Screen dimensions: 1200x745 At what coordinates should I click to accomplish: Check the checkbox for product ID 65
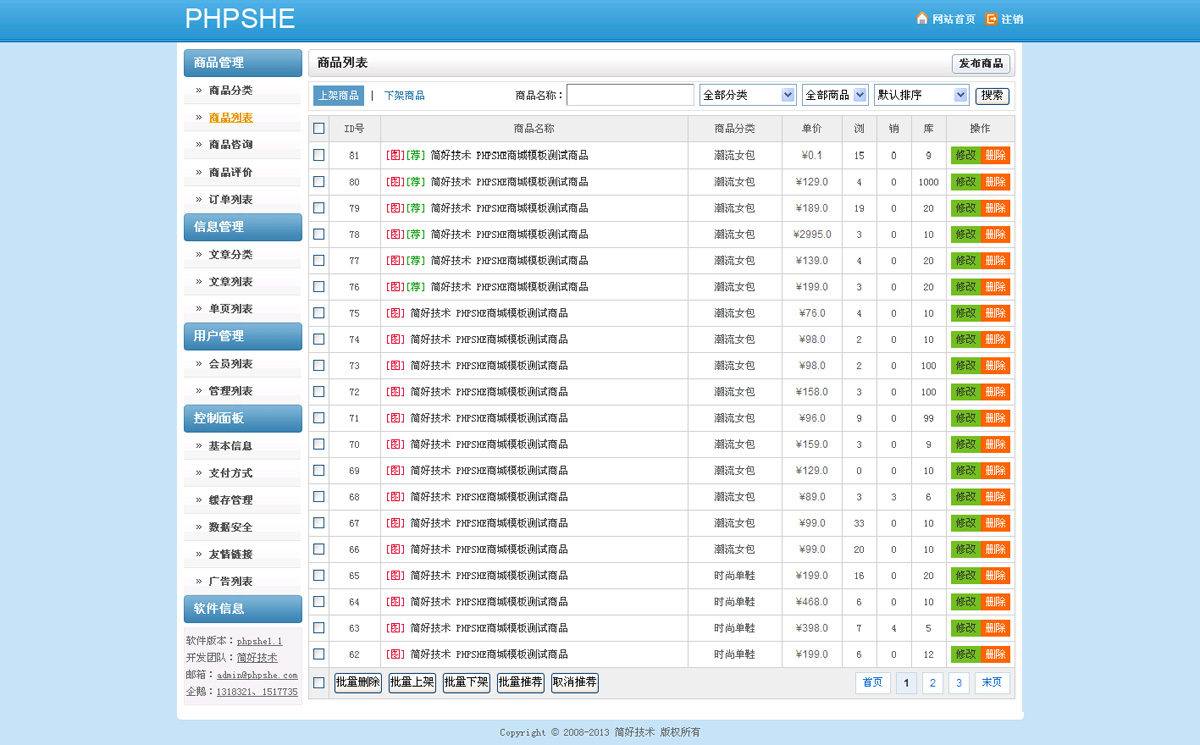pyautogui.click(x=318, y=575)
